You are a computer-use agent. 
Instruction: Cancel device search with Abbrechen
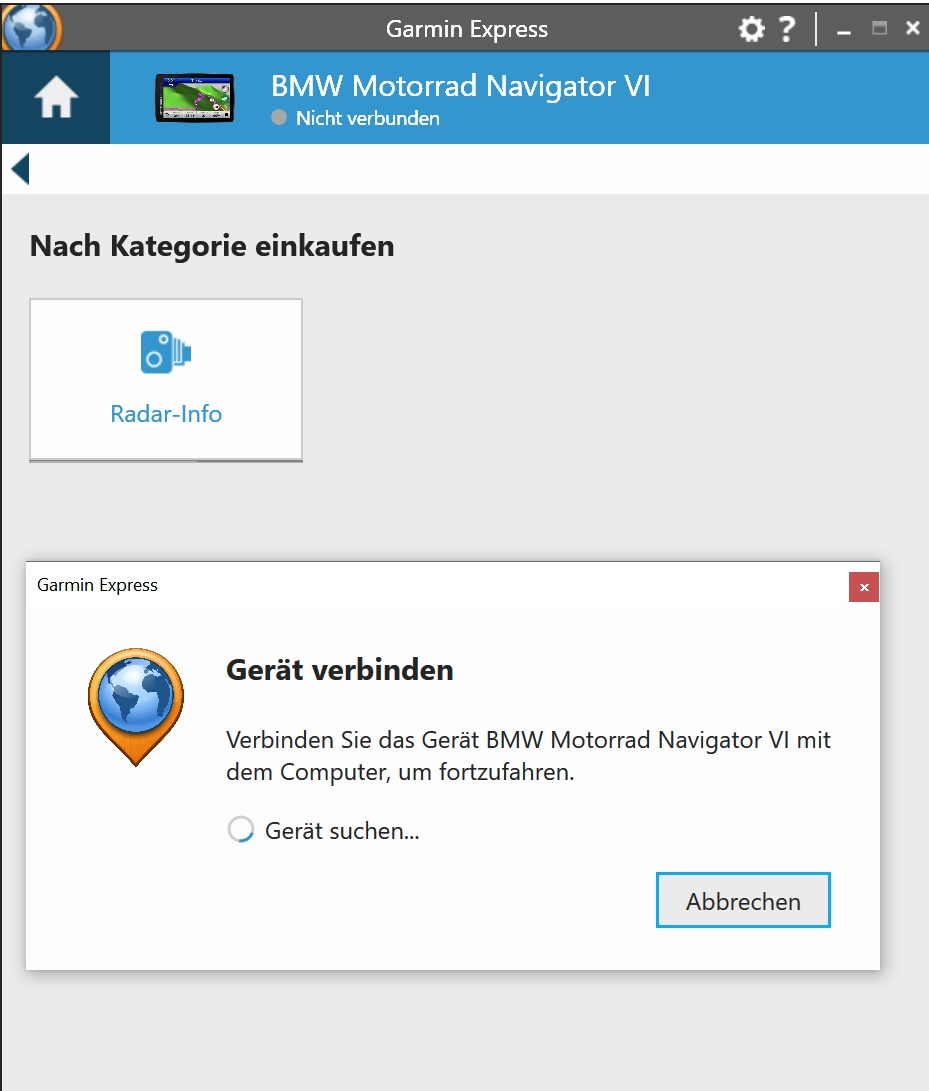742,900
